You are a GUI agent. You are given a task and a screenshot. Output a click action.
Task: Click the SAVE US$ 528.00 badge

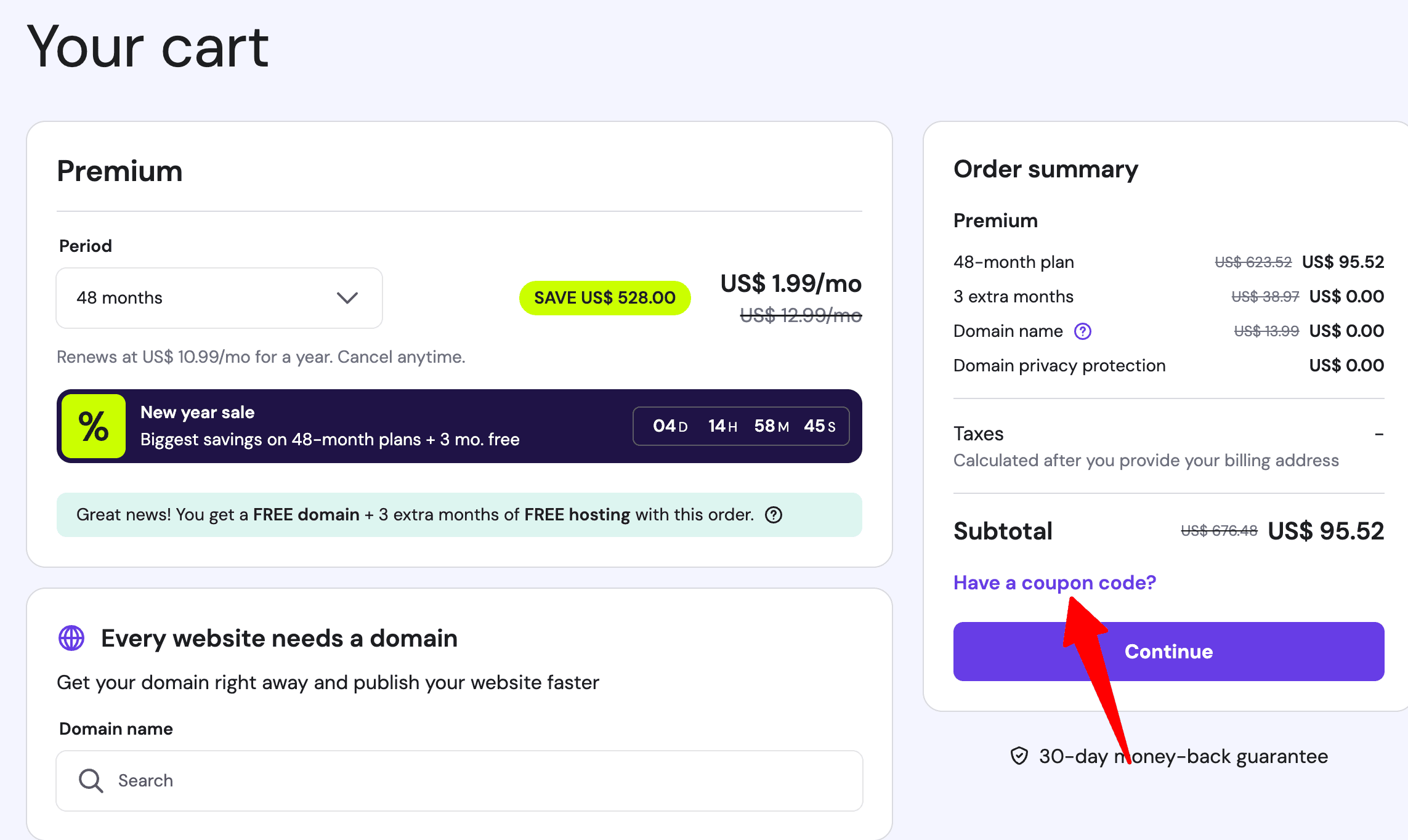coord(604,297)
